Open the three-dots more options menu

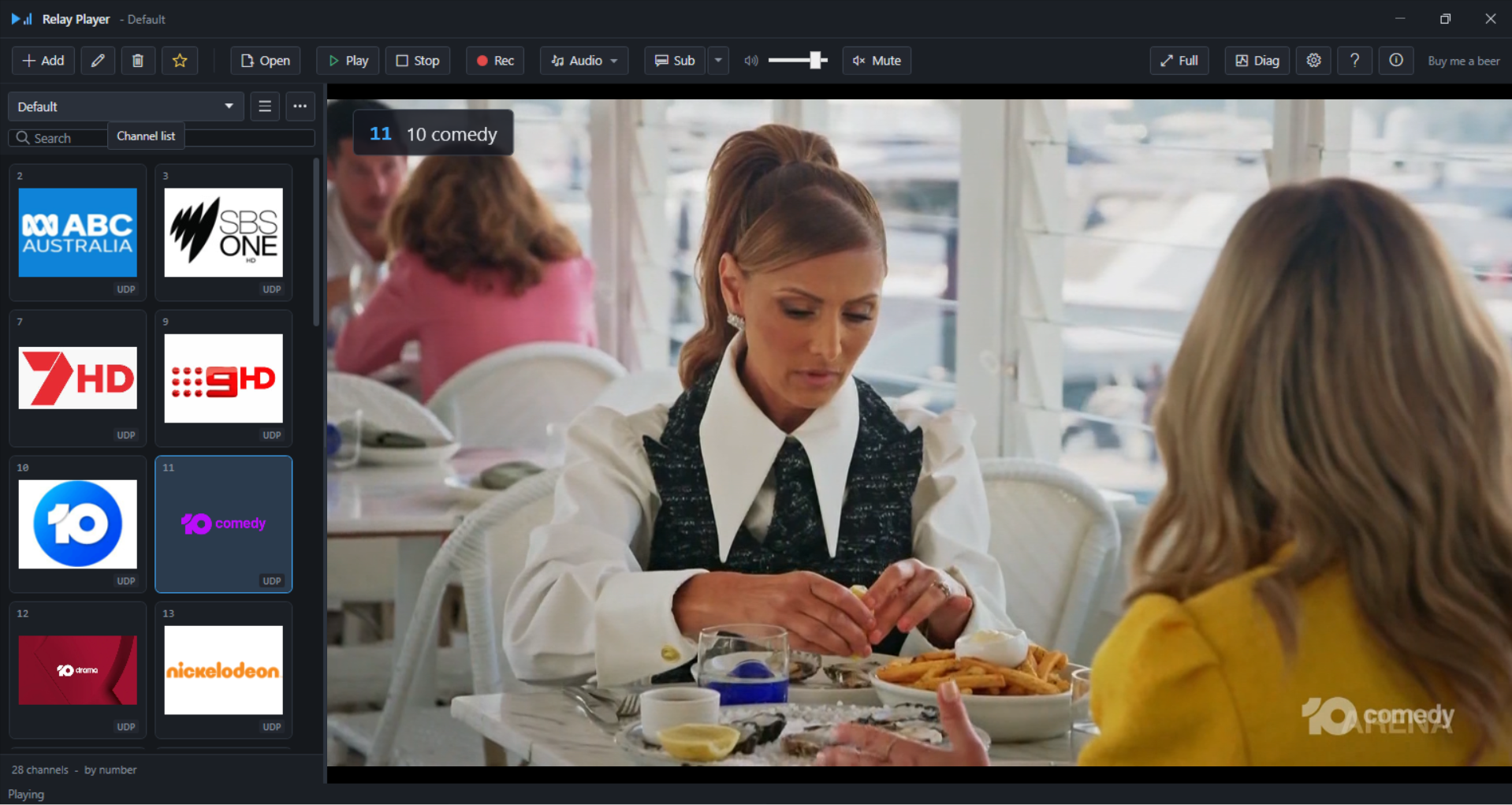click(300, 106)
